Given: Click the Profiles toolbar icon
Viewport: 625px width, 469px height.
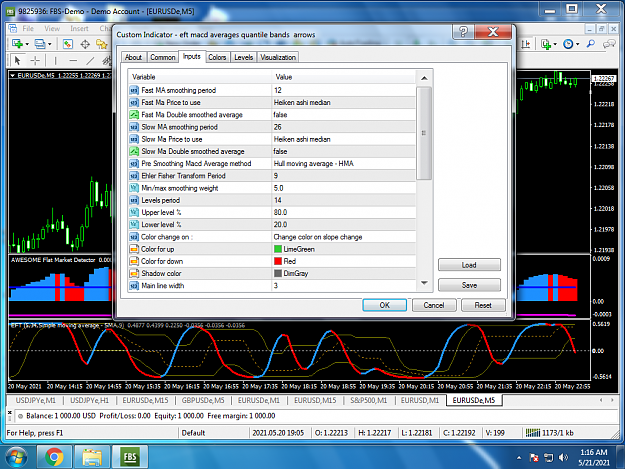Looking at the screenshot, I should coord(40,43).
